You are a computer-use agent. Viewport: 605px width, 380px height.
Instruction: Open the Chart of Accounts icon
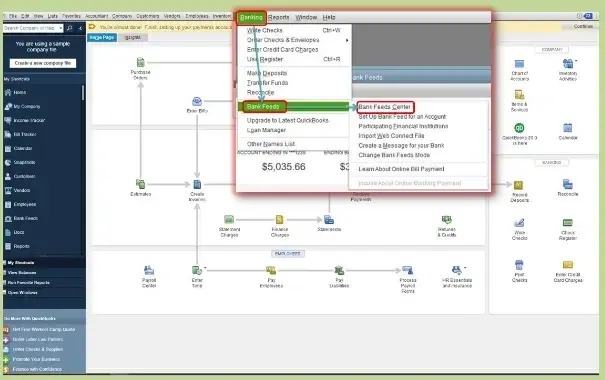(x=519, y=64)
